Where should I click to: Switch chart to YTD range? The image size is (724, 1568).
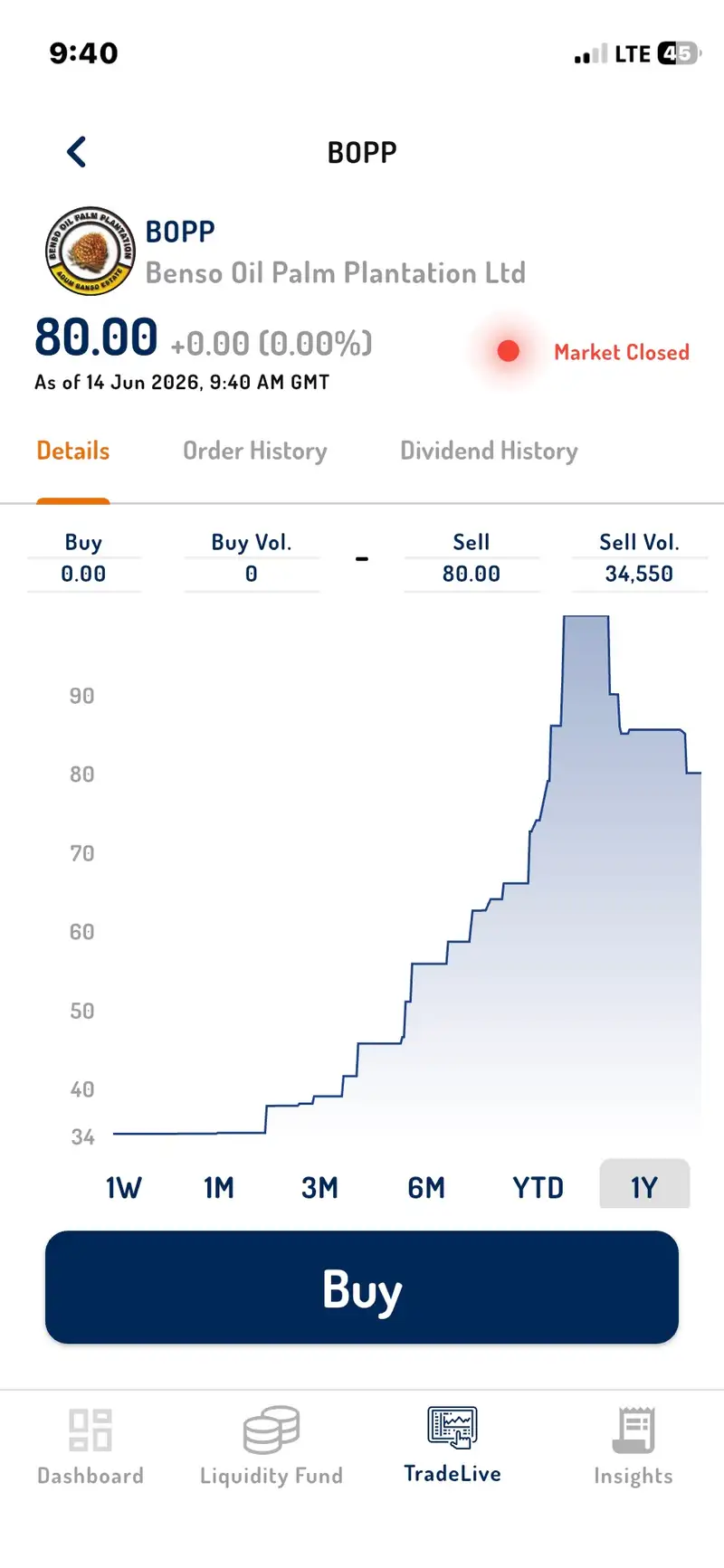click(538, 1187)
